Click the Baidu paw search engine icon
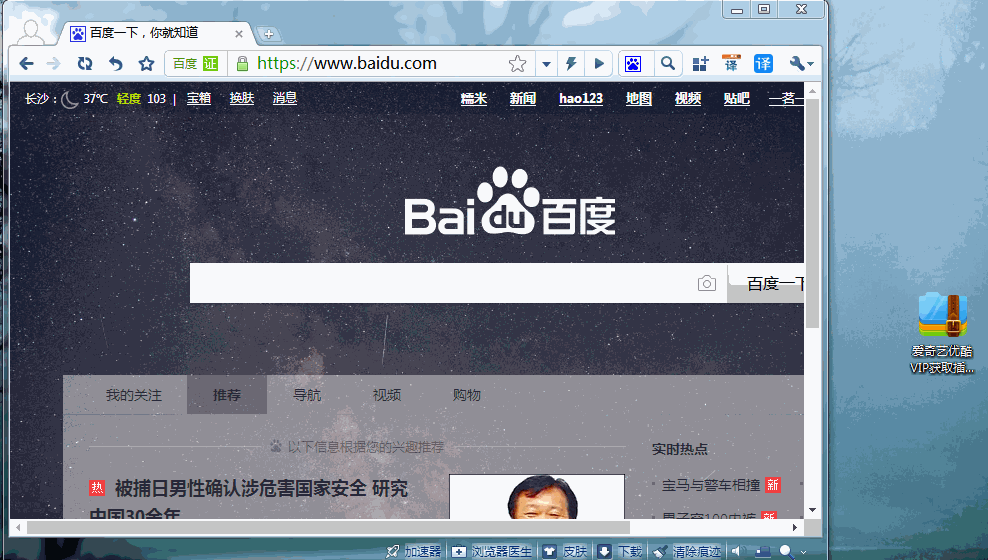The height and width of the screenshot is (560, 988). pyautogui.click(x=633, y=63)
